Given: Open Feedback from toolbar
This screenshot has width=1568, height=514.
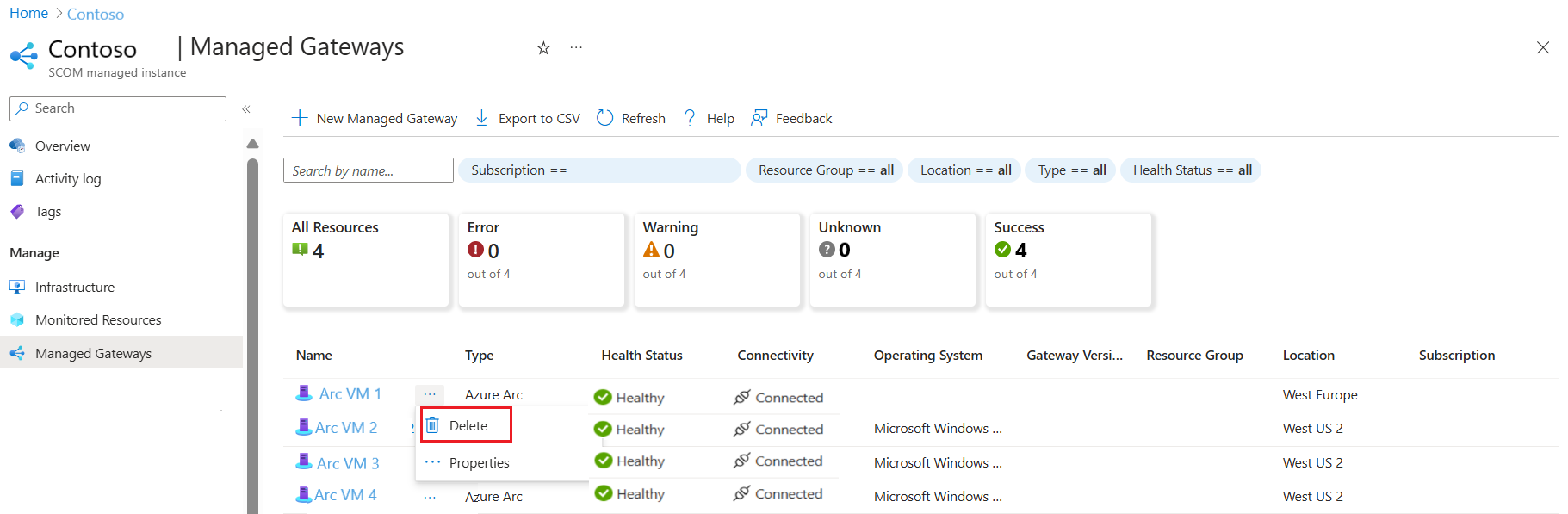Looking at the screenshot, I should coord(792,118).
